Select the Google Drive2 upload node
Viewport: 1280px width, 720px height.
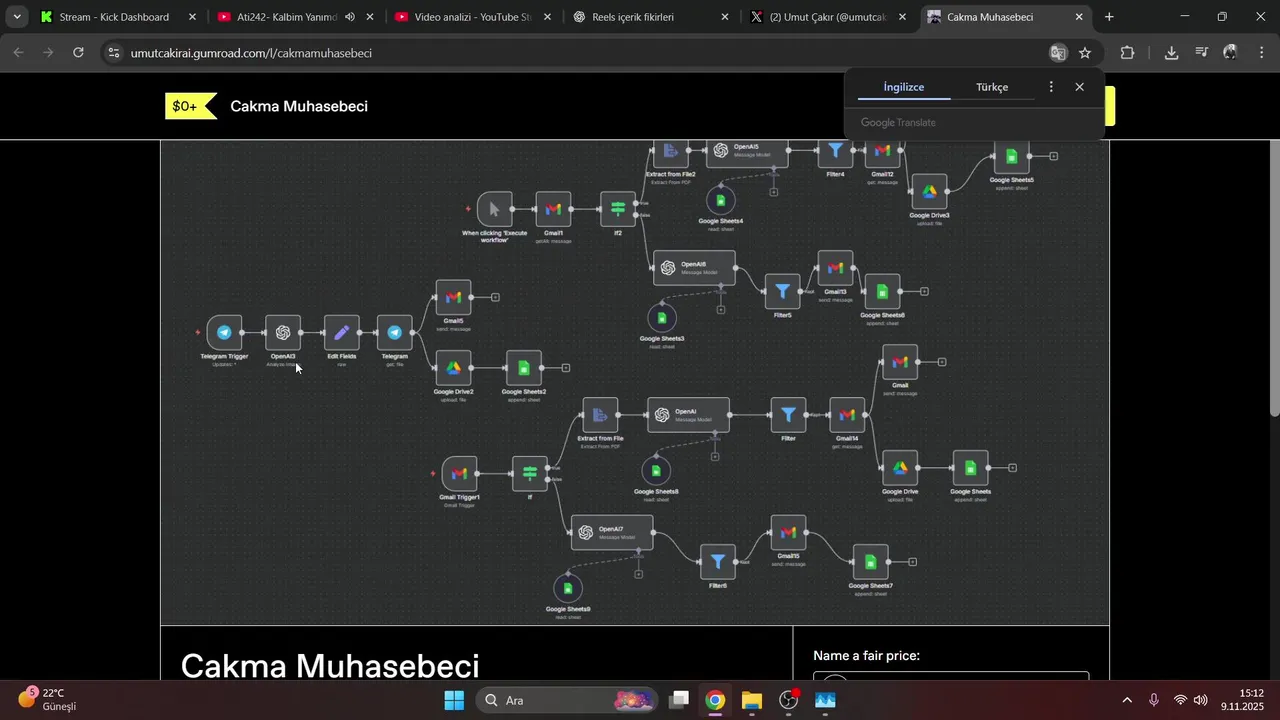[x=453, y=368]
